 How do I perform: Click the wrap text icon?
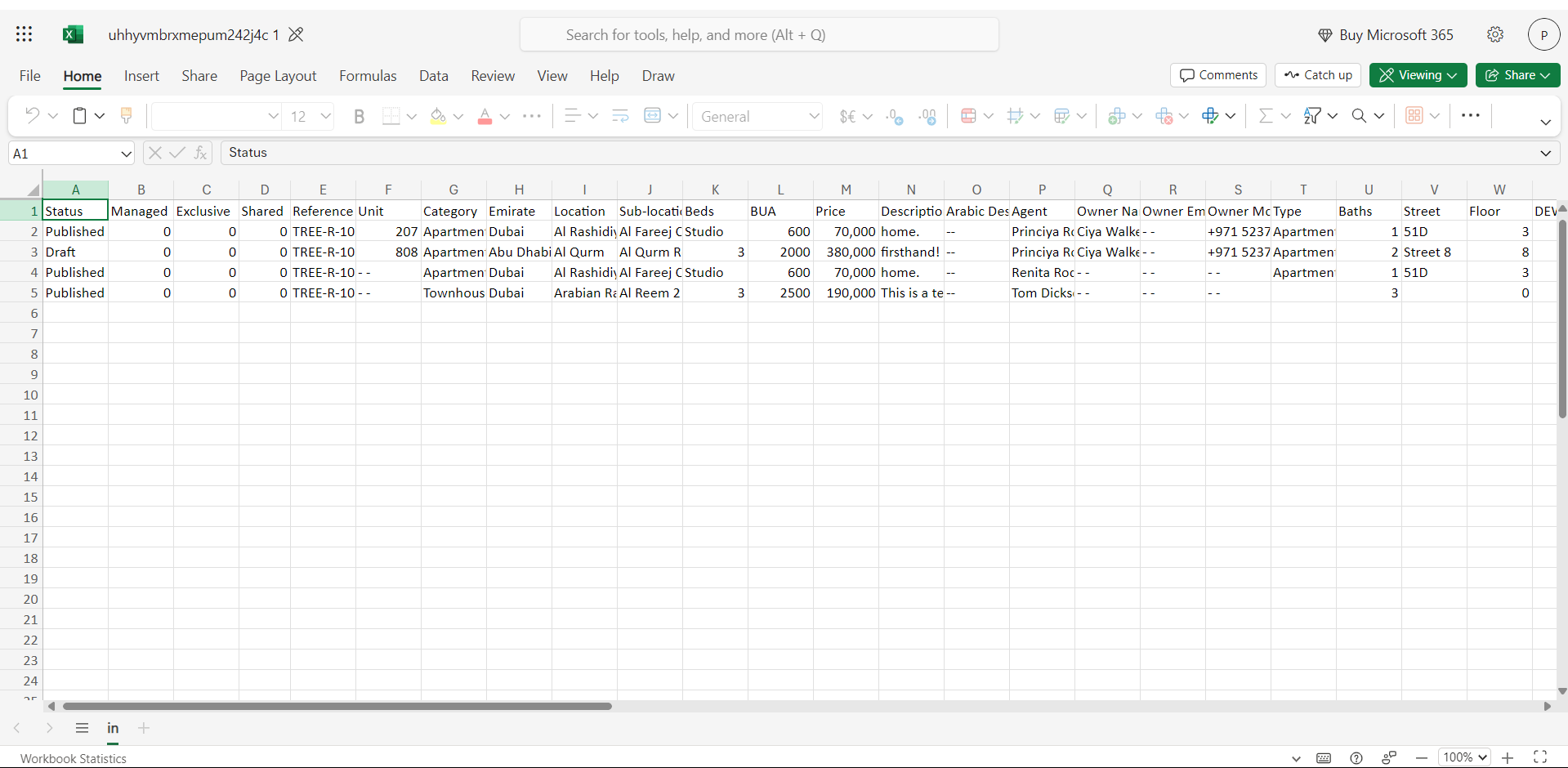tap(620, 116)
